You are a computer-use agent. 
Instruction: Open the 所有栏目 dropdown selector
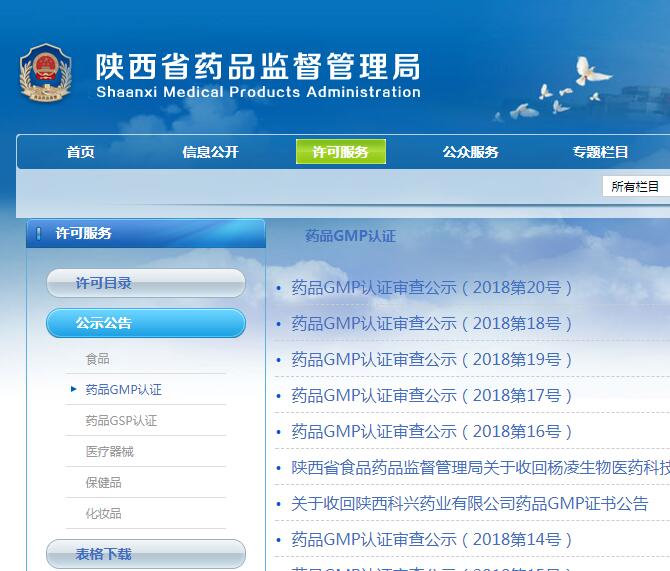(636, 186)
